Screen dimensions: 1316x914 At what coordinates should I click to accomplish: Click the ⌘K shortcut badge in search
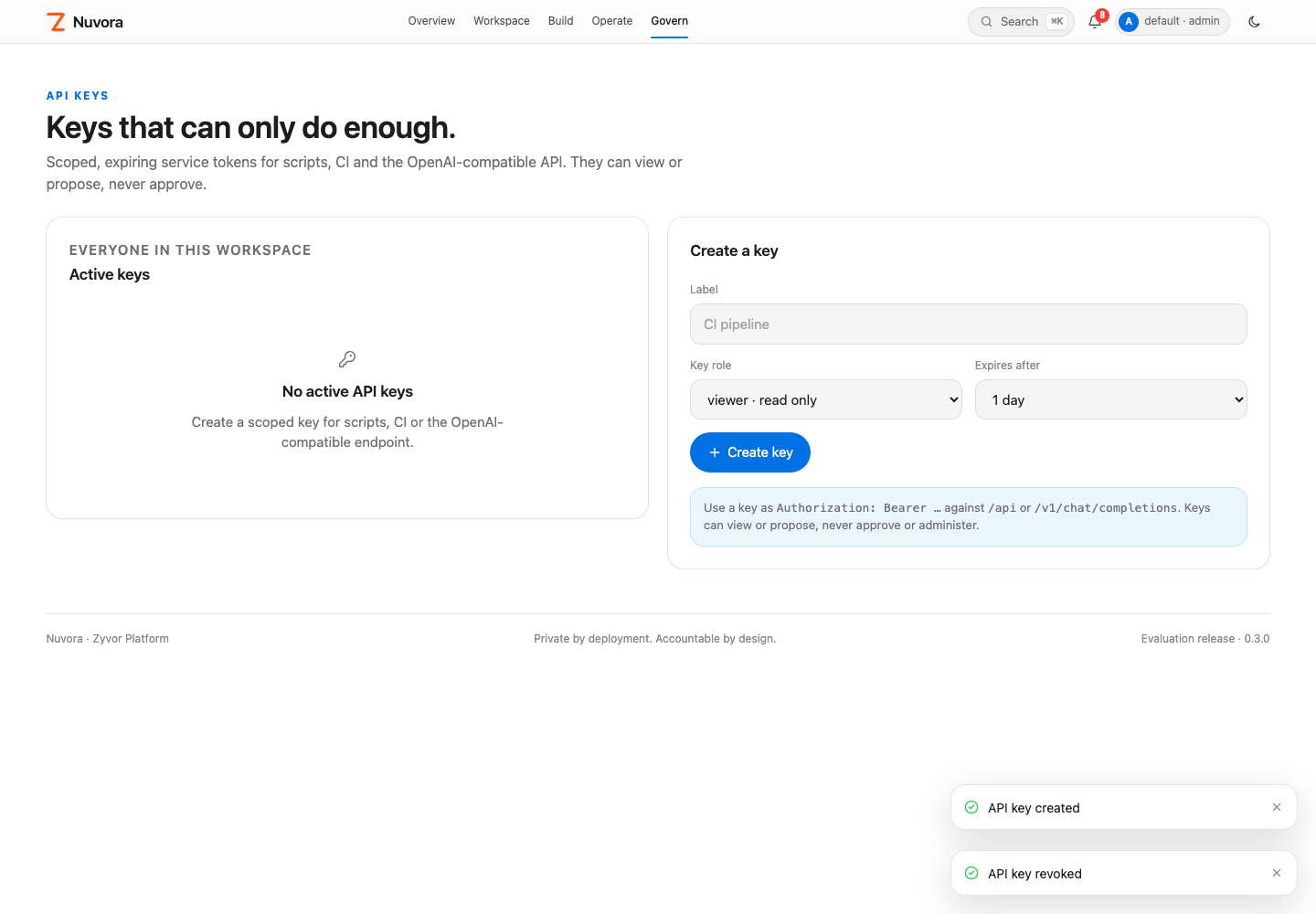[x=1057, y=22]
